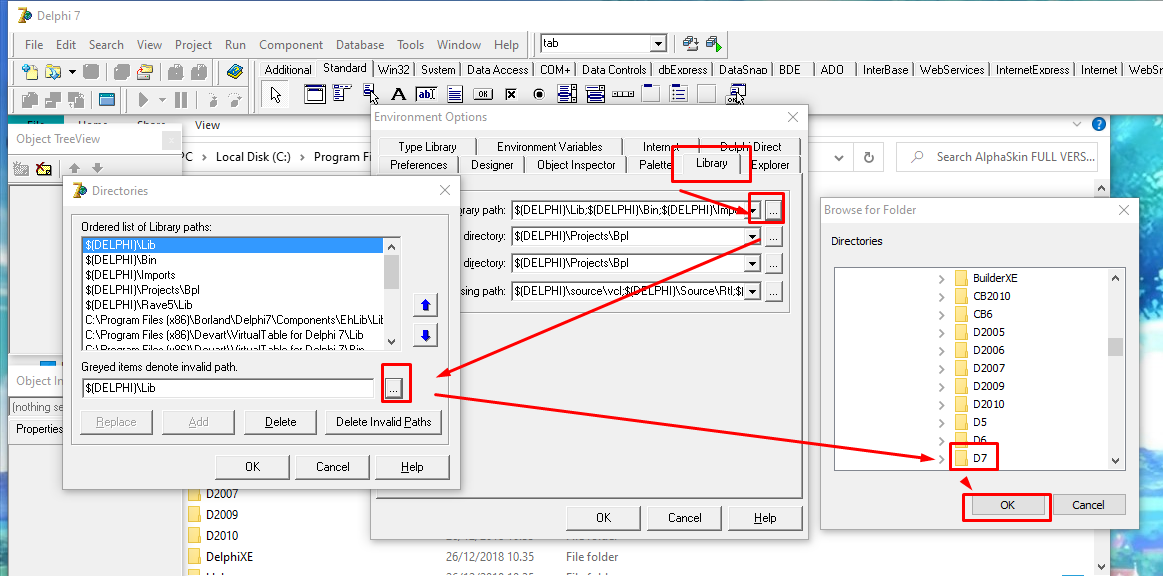This screenshot has width=1163, height=576.
Task: Select the Memo component icon
Action: click(x=456, y=93)
